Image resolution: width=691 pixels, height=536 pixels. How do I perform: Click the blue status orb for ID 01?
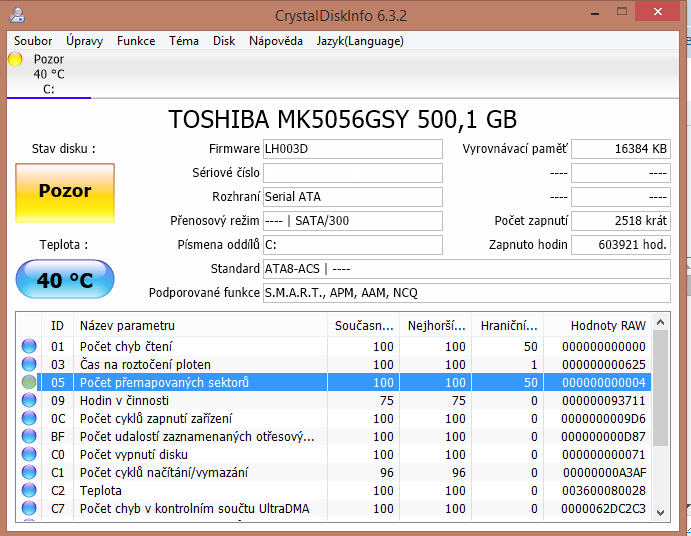click(x=29, y=347)
